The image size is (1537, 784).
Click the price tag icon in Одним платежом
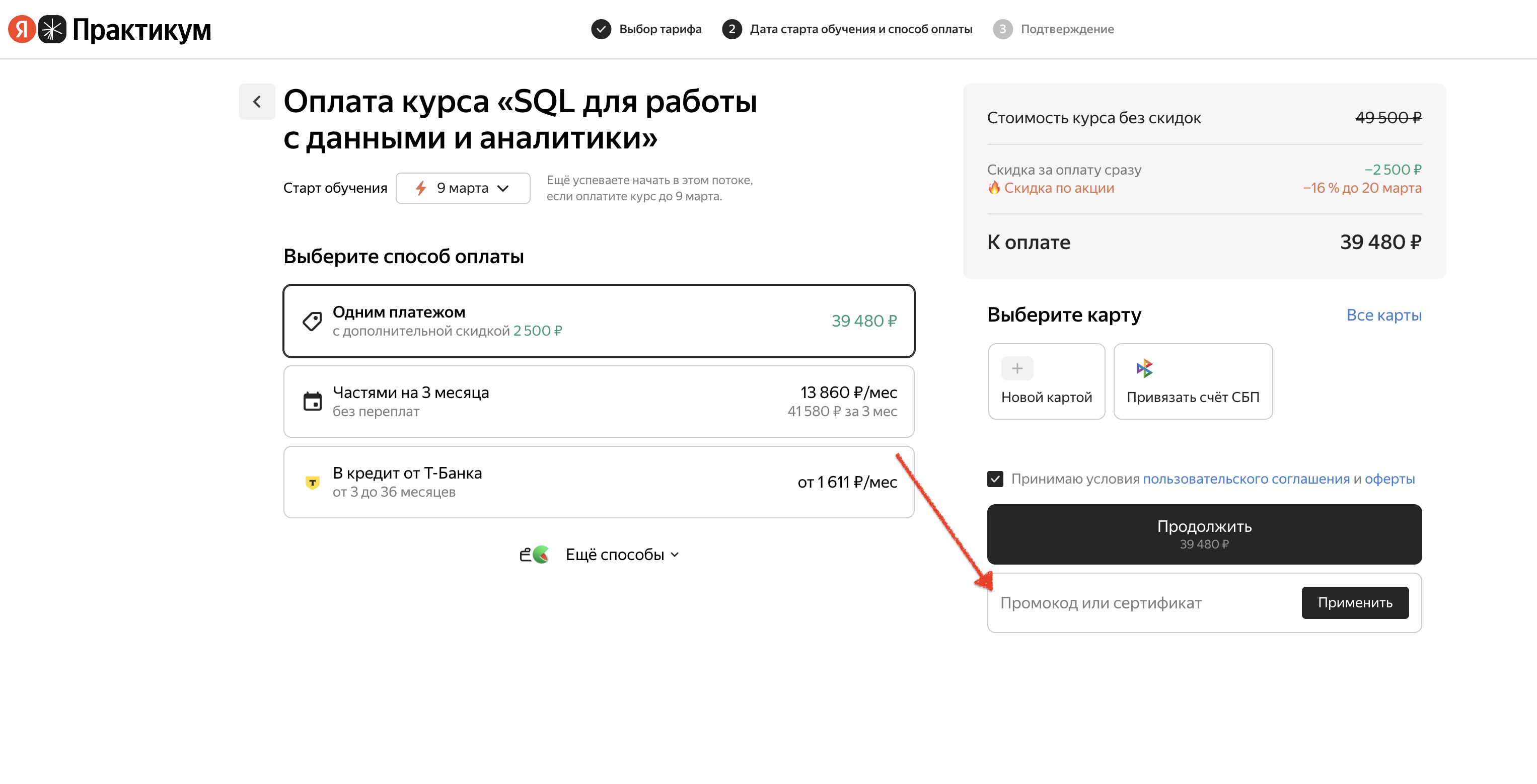pyautogui.click(x=312, y=322)
